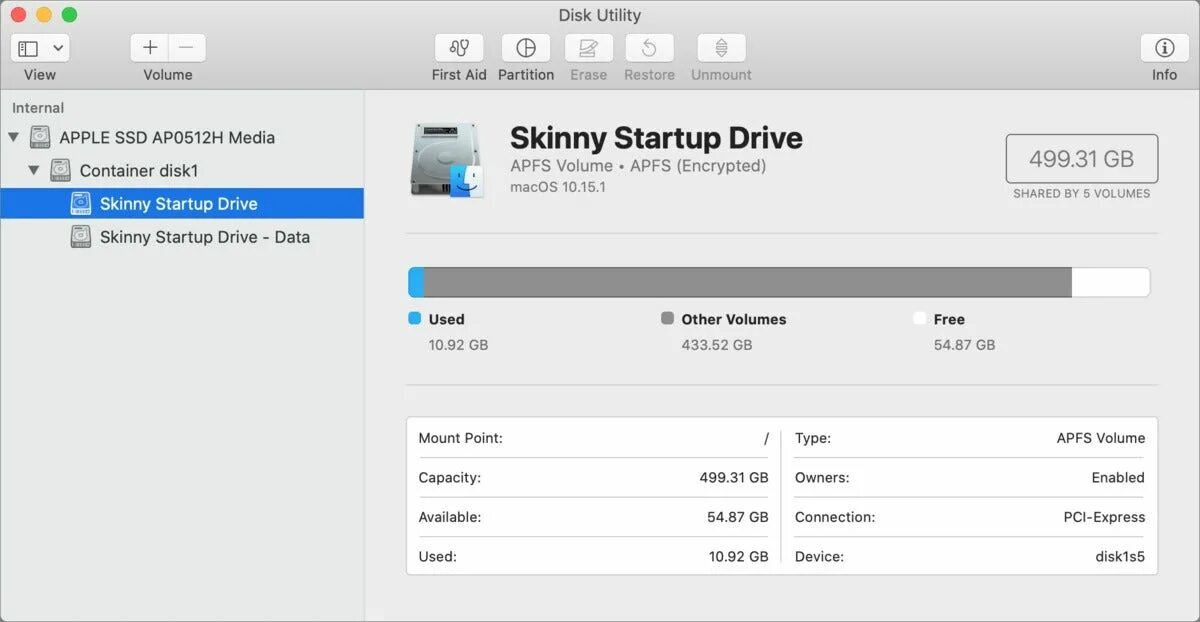Click the APFS Volume • APFS (Encrypted) subtitle

(638, 166)
